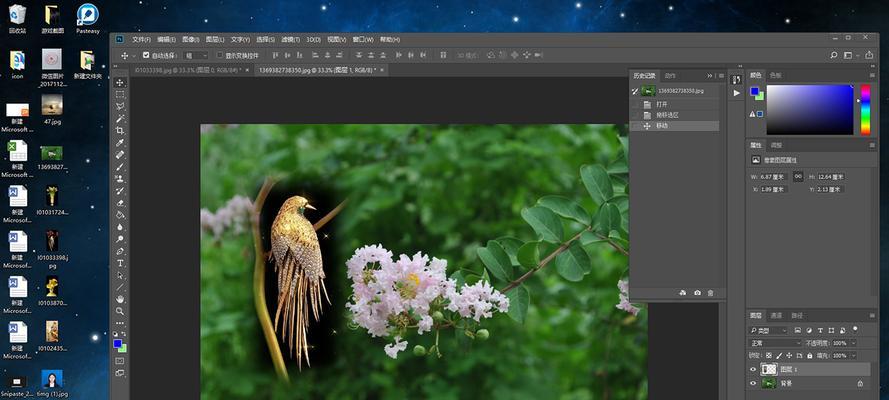Screen dimensions: 889x400
Task: Open the auto-select target dropdown
Action: click(x=197, y=56)
